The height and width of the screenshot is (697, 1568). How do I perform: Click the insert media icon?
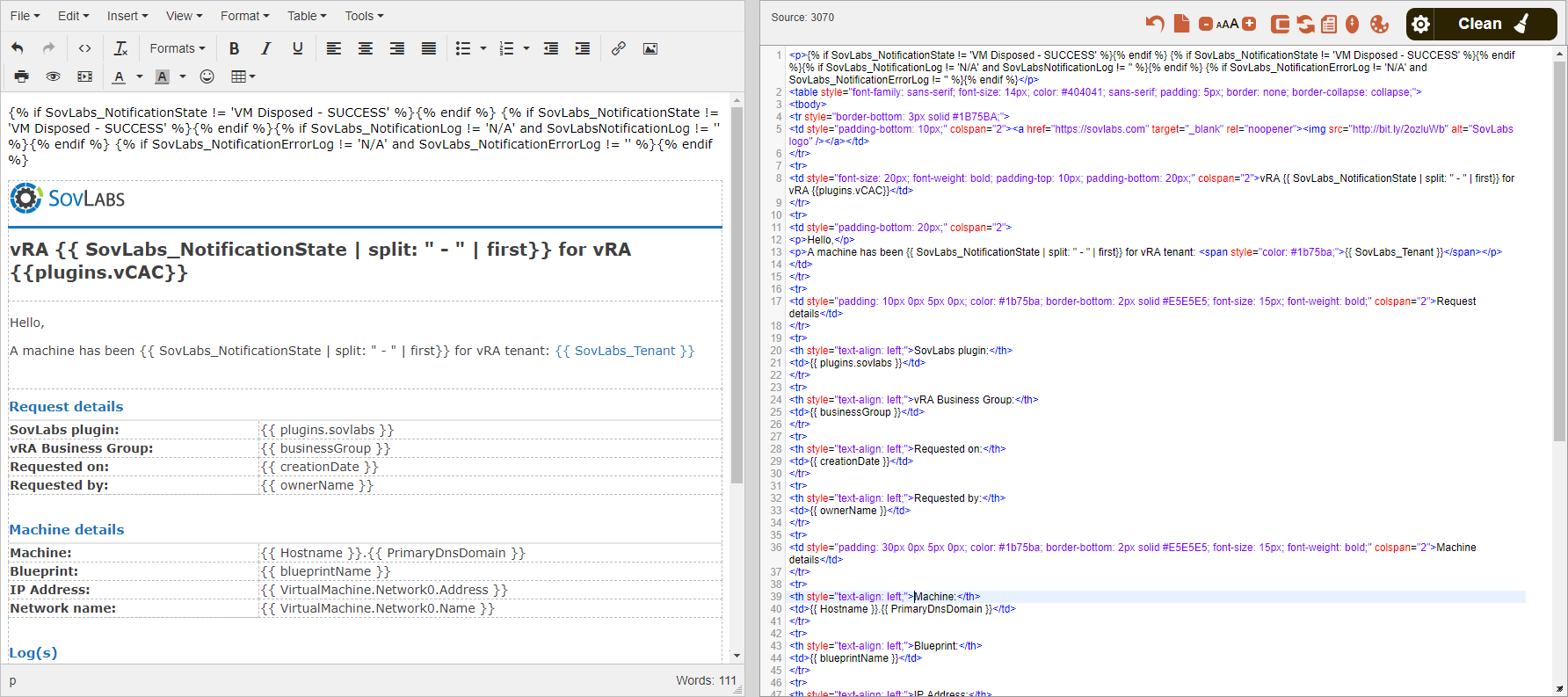click(84, 76)
